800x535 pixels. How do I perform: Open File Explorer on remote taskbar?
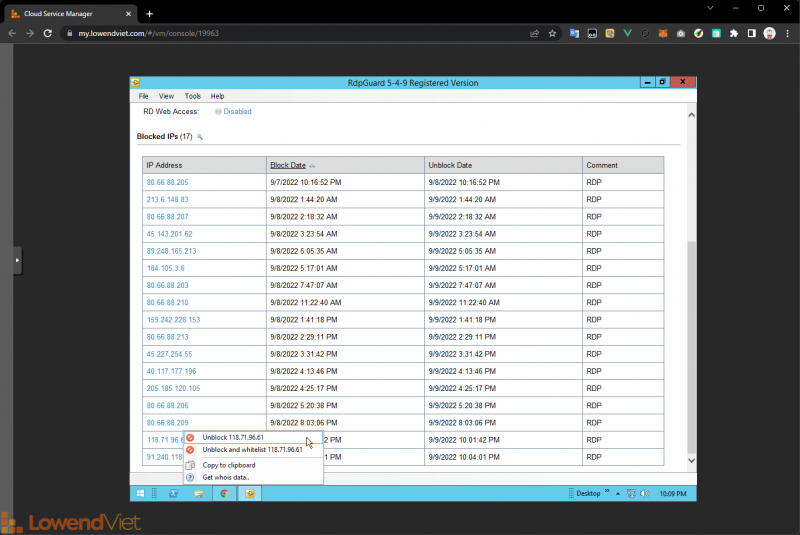(198, 493)
